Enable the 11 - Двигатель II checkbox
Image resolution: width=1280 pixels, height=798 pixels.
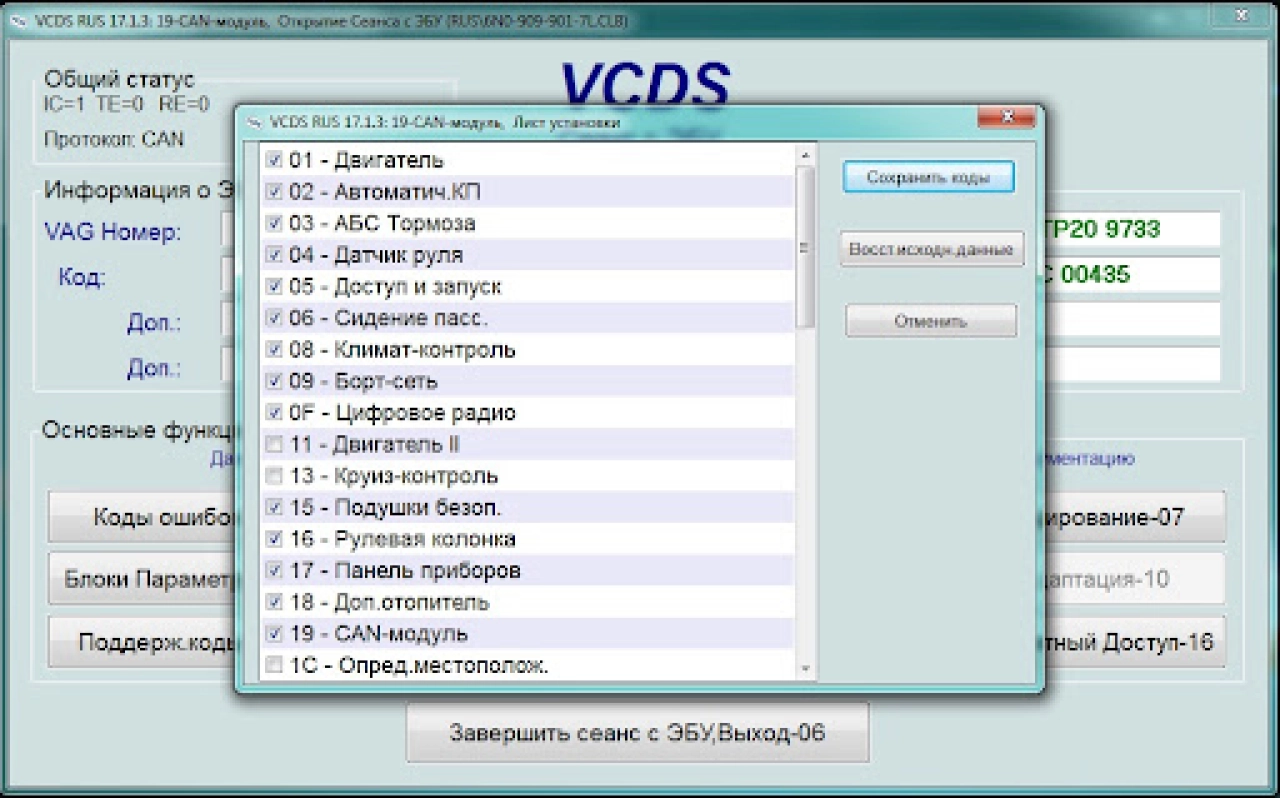pos(273,444)
